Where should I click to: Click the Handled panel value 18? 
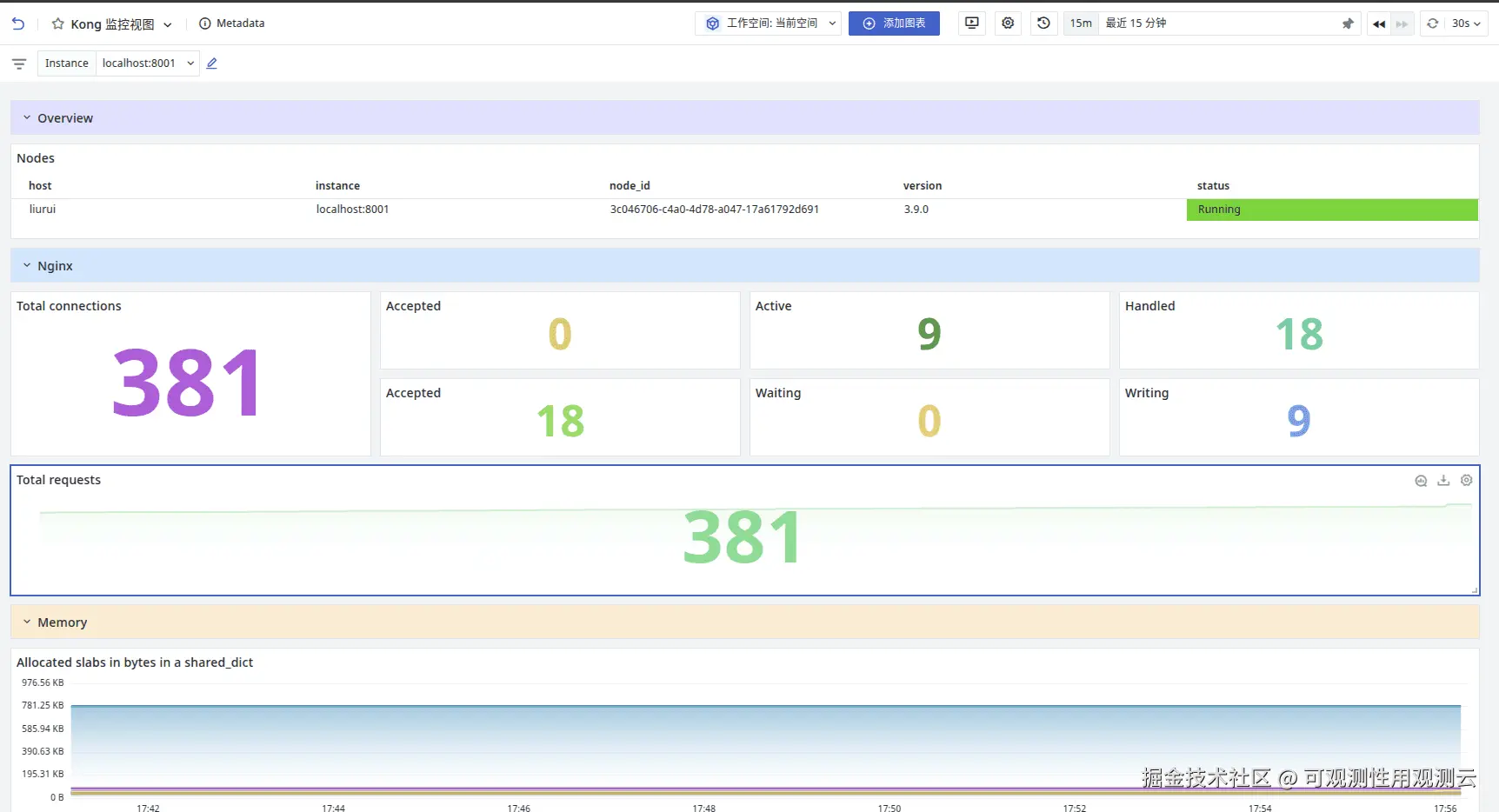click(1299, 334)
